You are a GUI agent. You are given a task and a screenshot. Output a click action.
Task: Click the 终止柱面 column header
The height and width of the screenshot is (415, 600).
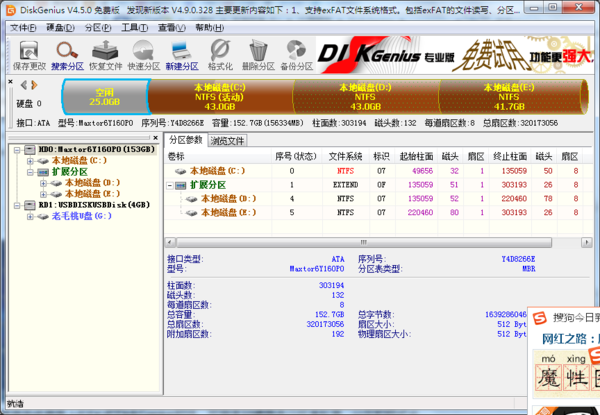tap(510, 156)
